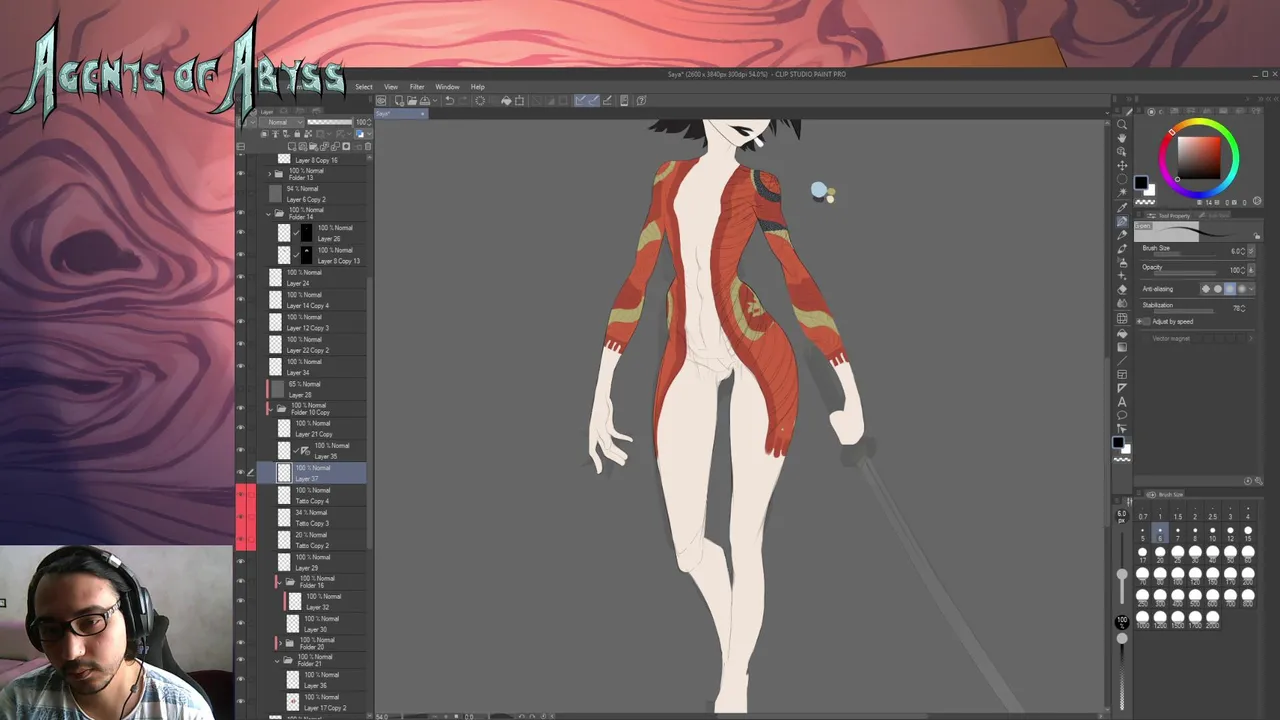Toggle visibility of Layer 34

(240, 367)
